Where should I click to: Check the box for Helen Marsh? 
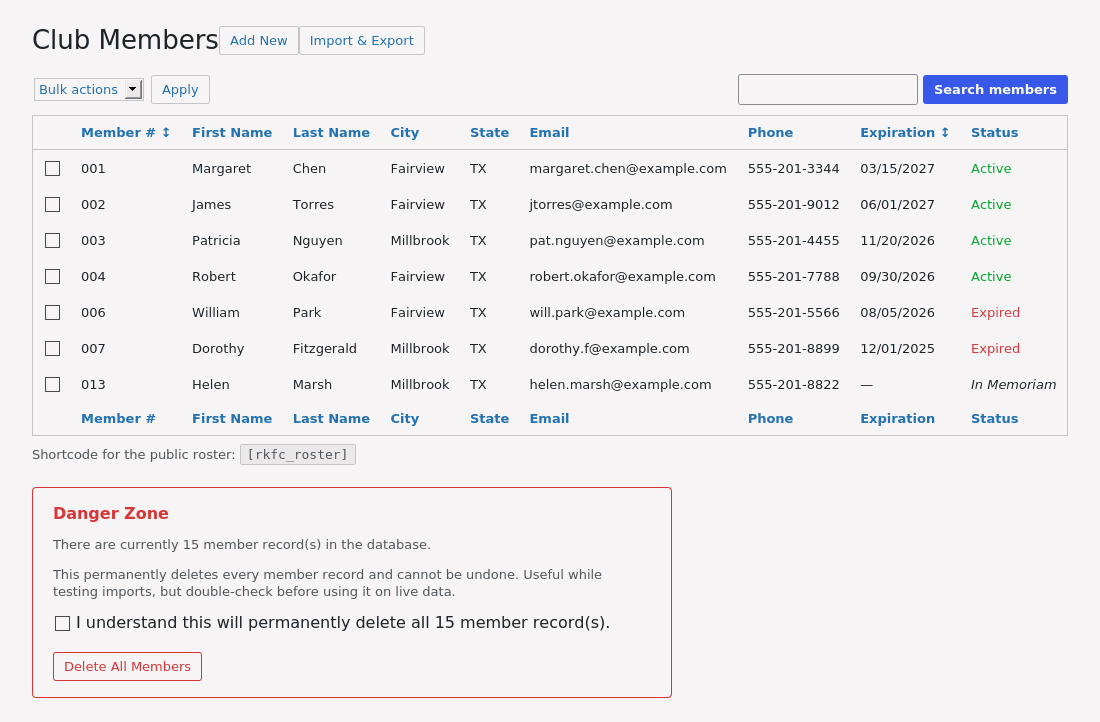(53, 385)
